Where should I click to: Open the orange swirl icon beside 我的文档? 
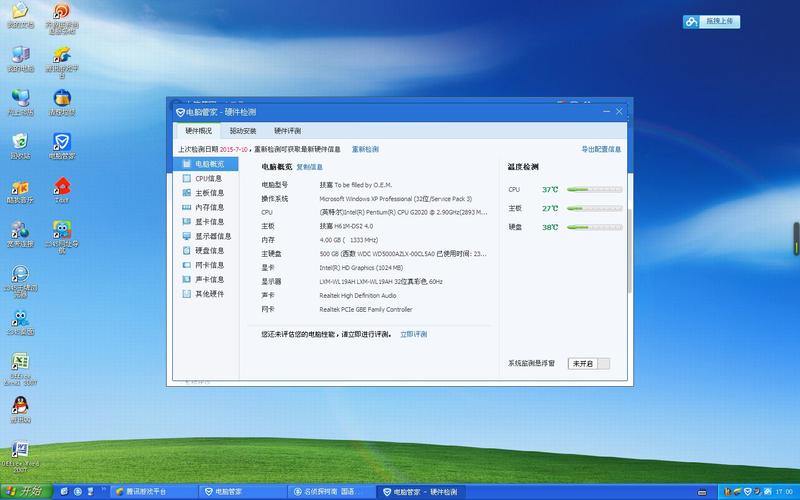[62, 18]
